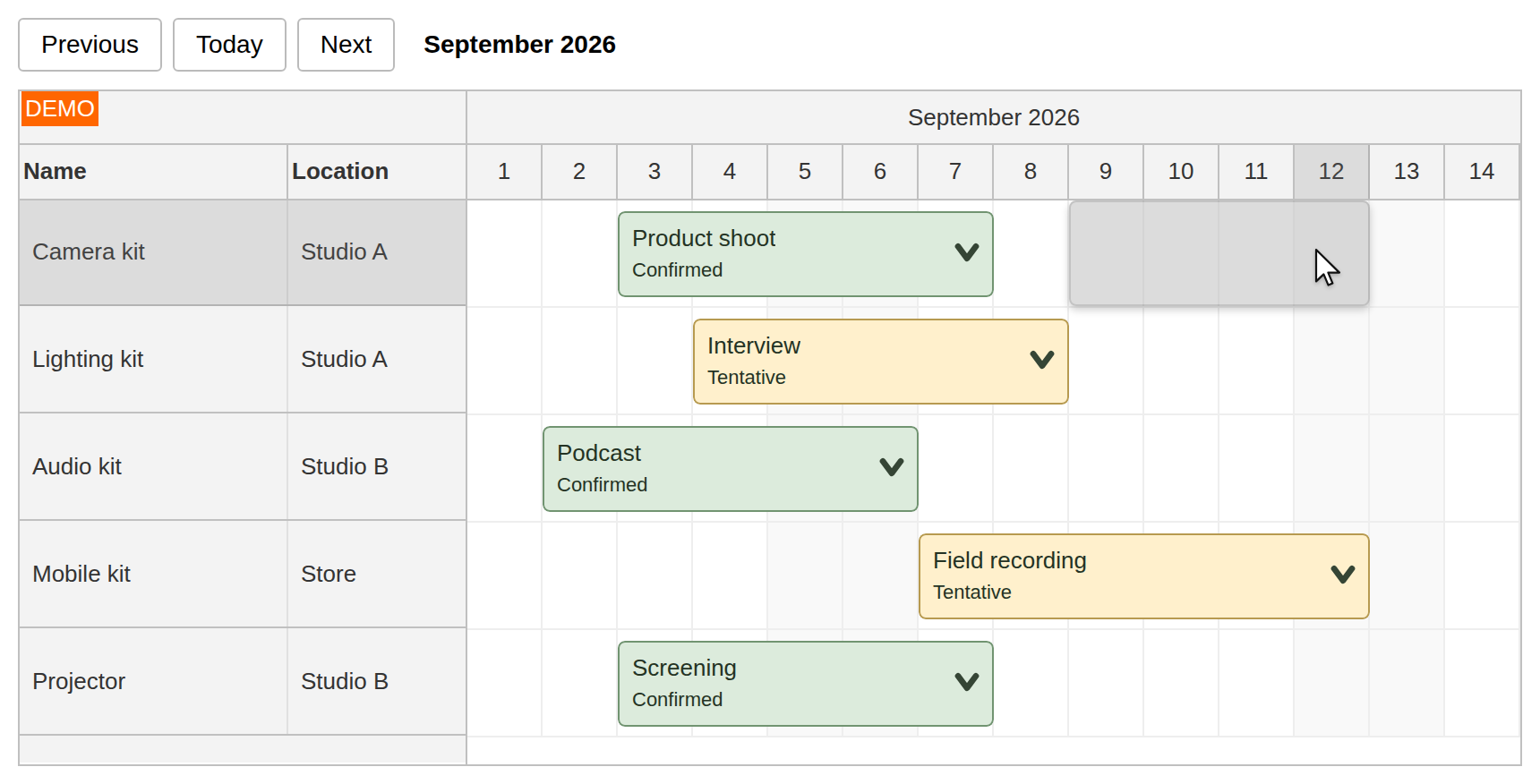This screenshot has height=784, width=1540.
Task: Select the Podcast event bar
Action: tap(730, 469)
